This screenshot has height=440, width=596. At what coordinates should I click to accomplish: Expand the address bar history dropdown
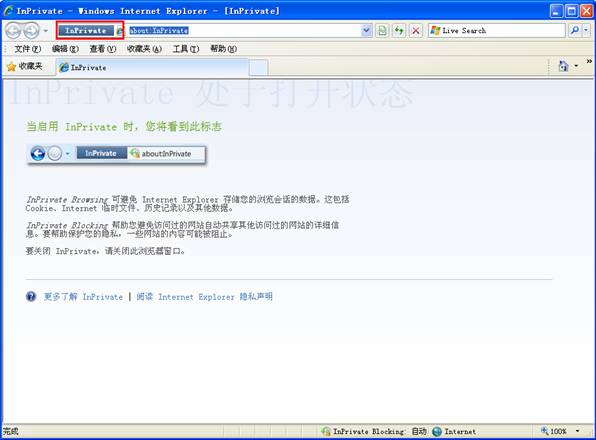(x=366, y=30)
